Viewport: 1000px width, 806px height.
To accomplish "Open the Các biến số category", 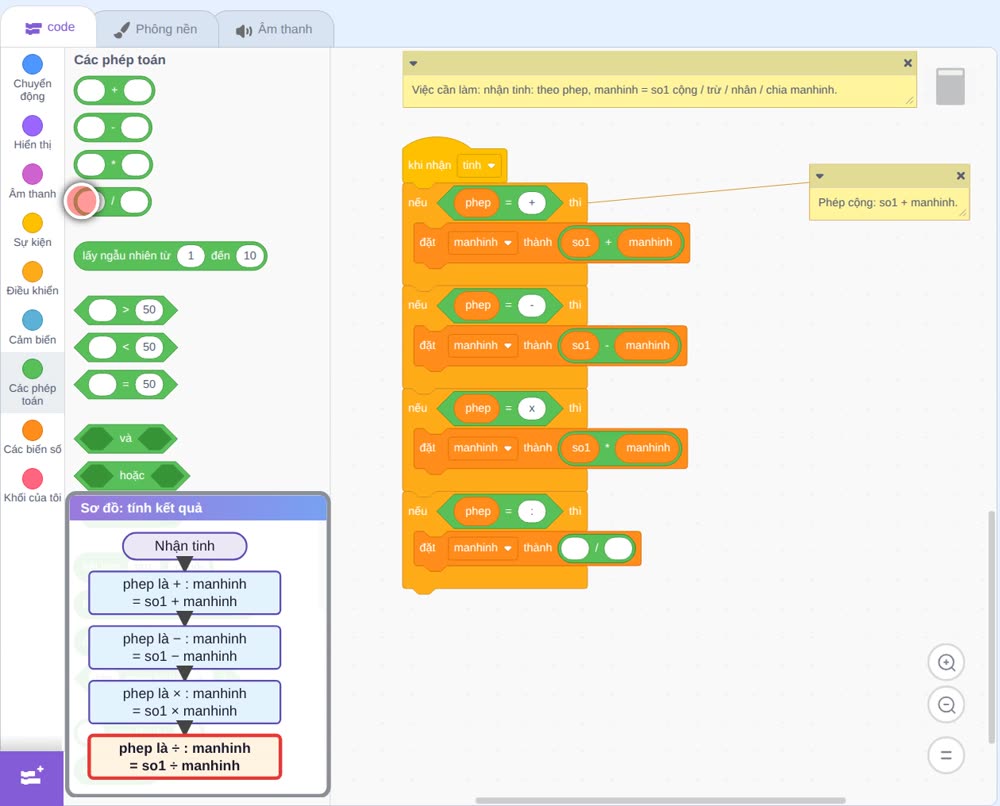I will pyautogui.click(x=32, y=437).
